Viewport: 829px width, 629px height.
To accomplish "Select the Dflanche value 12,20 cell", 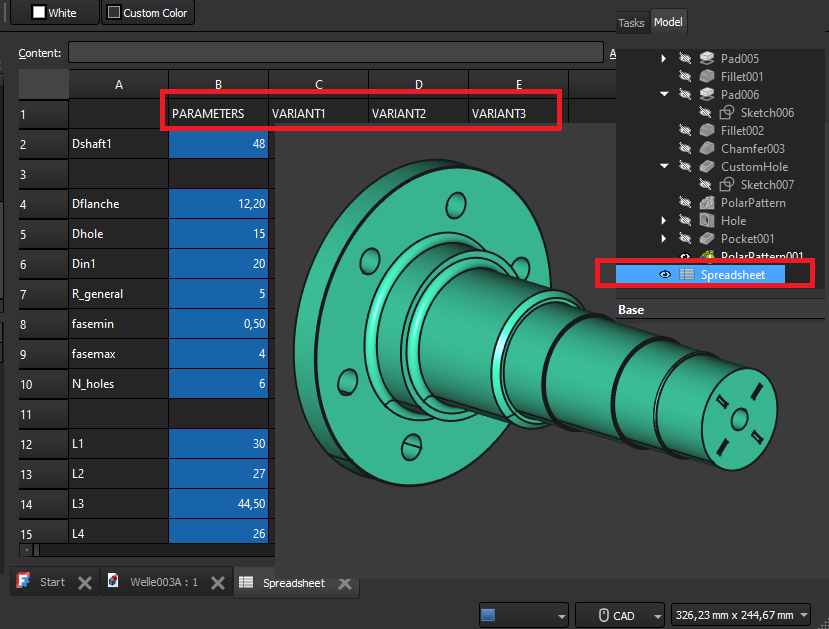I will pyautogui.click(x=218, y=204).
